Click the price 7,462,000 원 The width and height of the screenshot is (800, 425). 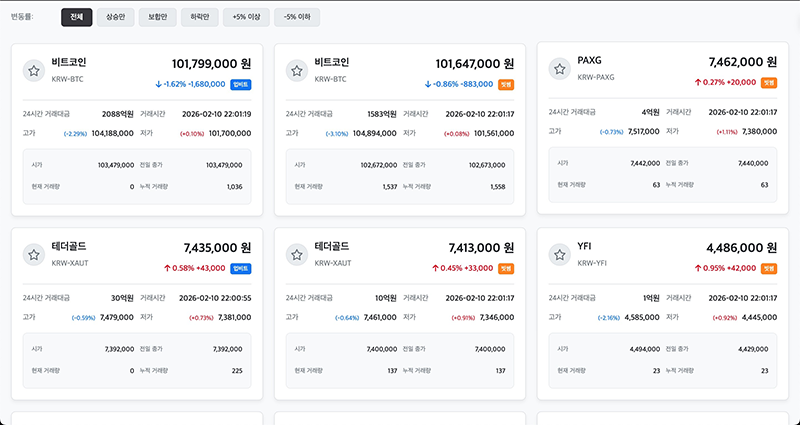(743, 62)
